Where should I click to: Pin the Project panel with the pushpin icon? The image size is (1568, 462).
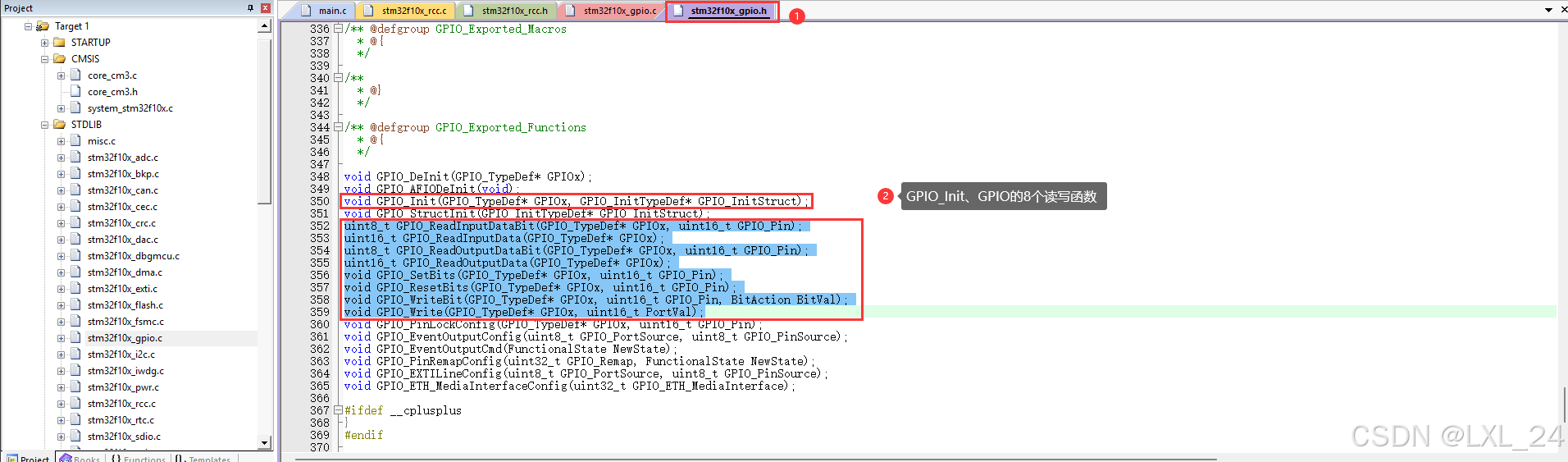click(250, 8)
